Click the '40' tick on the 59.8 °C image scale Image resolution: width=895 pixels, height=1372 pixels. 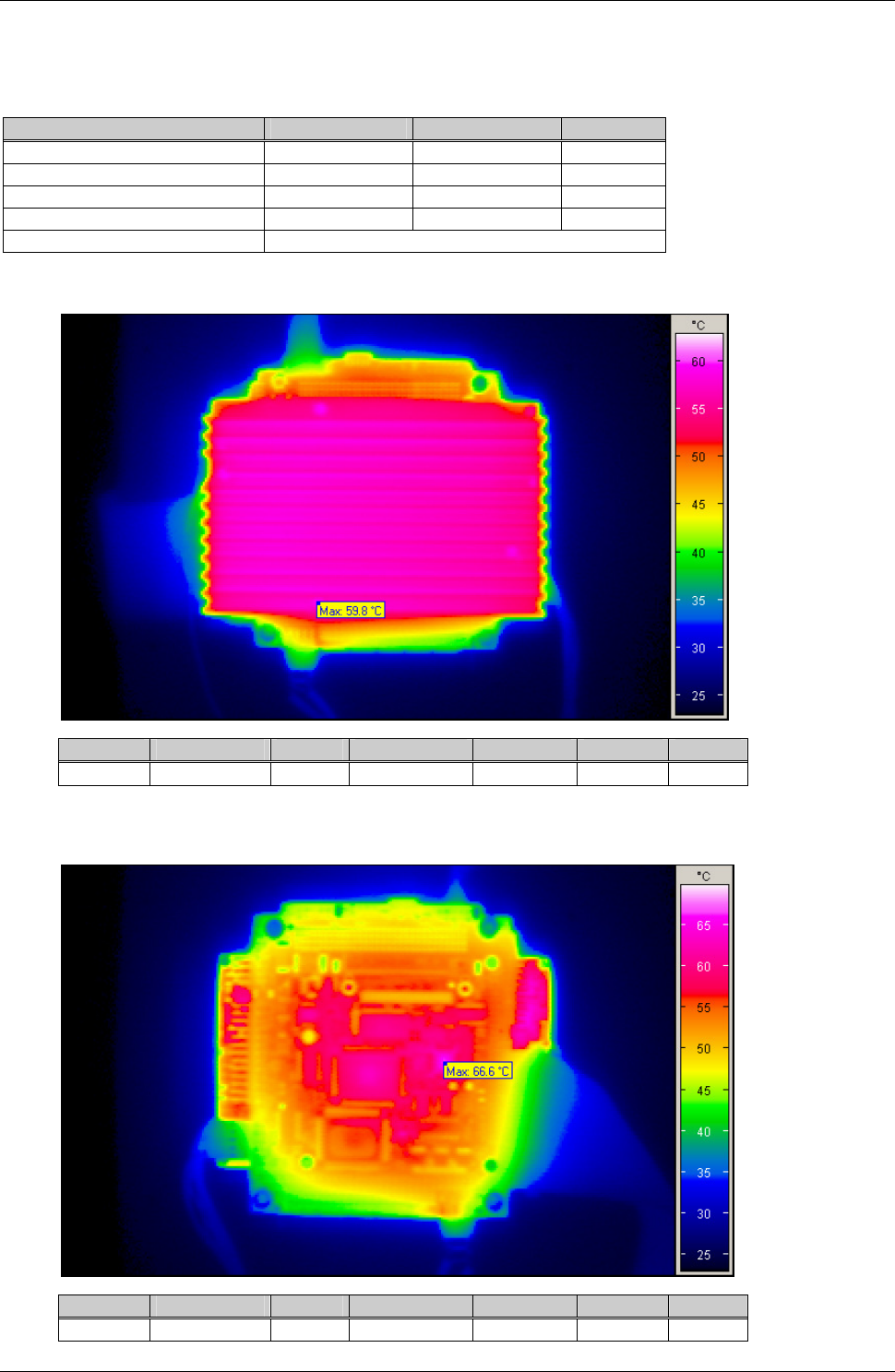698,553
